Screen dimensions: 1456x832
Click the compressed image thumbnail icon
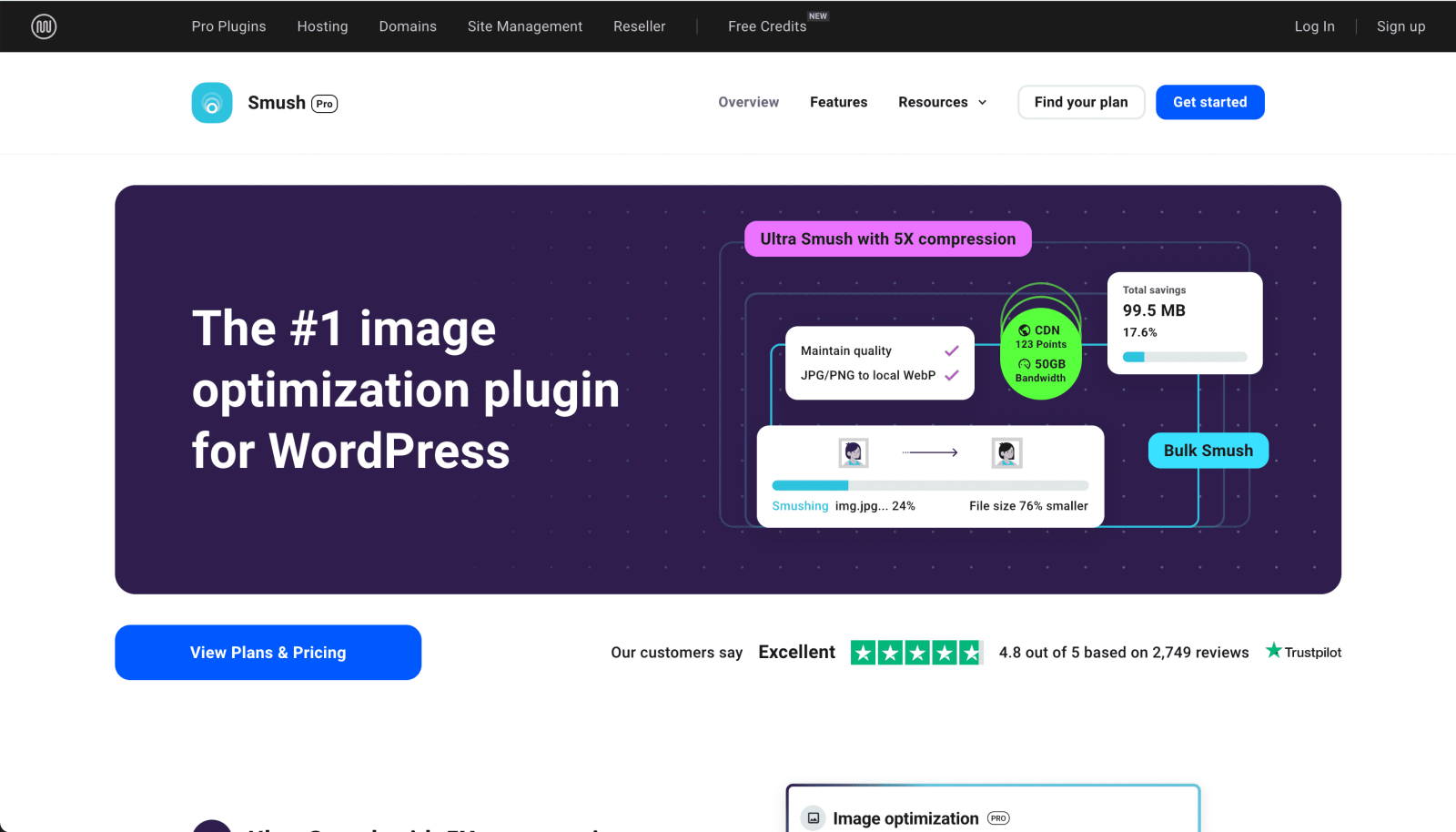coord(1006,452)
